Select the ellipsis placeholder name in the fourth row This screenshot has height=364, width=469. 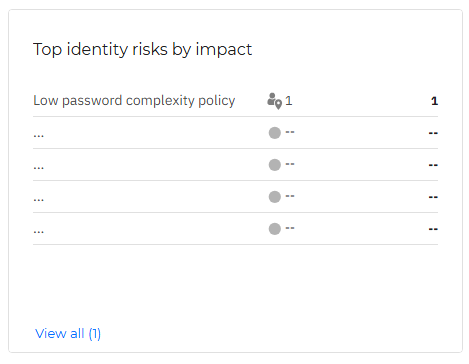click(x=39, y=200)
